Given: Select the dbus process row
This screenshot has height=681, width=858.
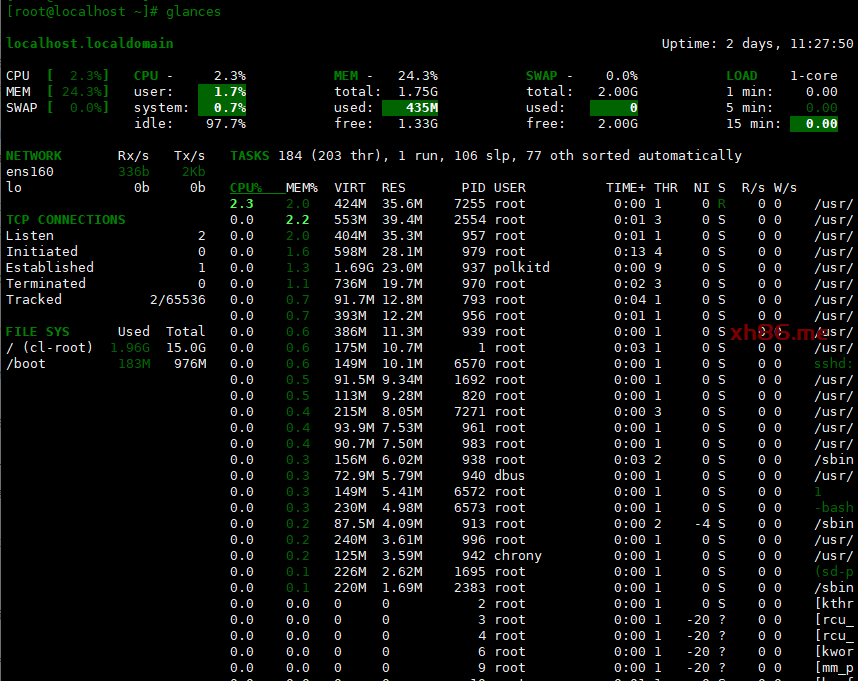Looking at the screenshot, I should (509, 475).
